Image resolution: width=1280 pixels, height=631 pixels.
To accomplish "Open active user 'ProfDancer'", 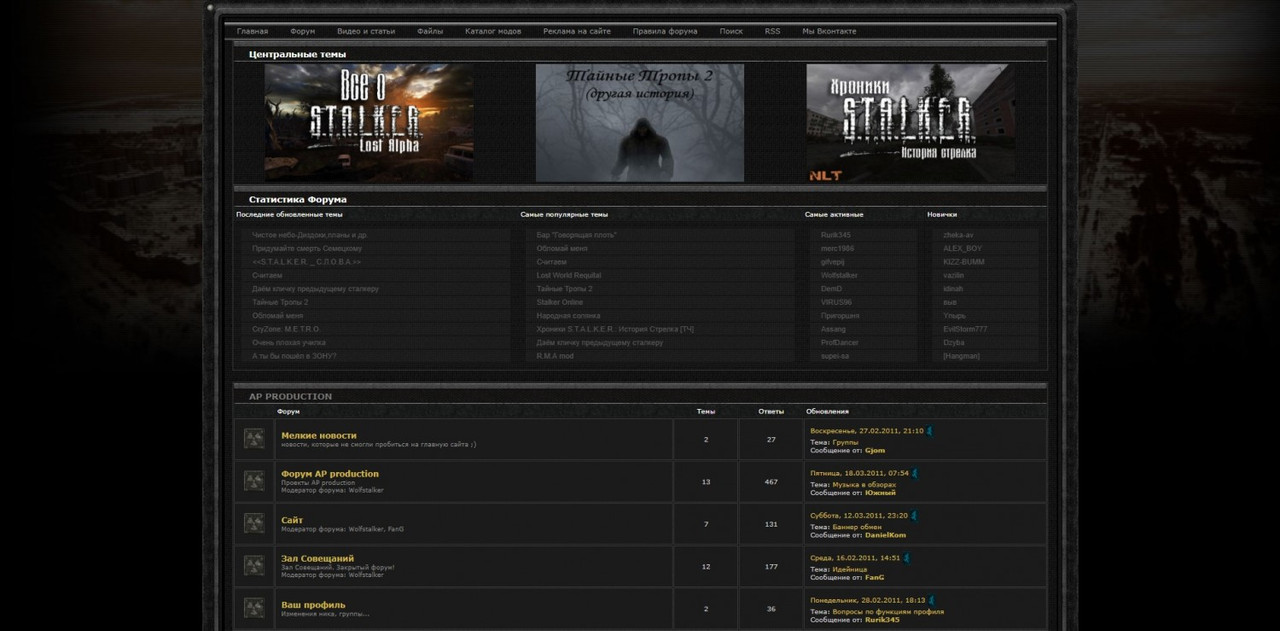I will click(x=840, y=342).
